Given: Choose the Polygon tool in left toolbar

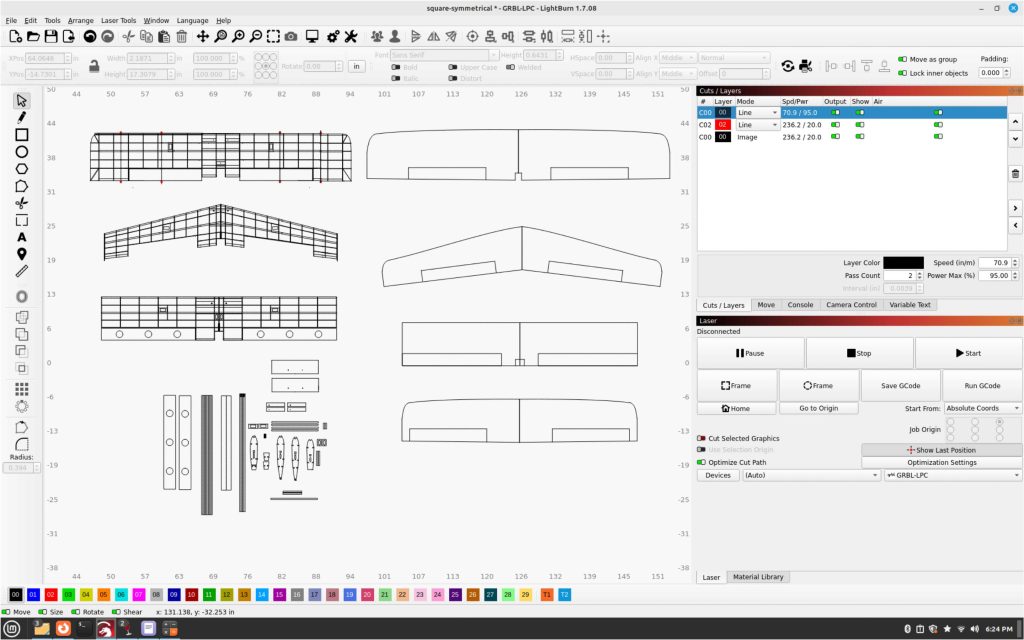Looking at the screenshot, I should [22, 169].
